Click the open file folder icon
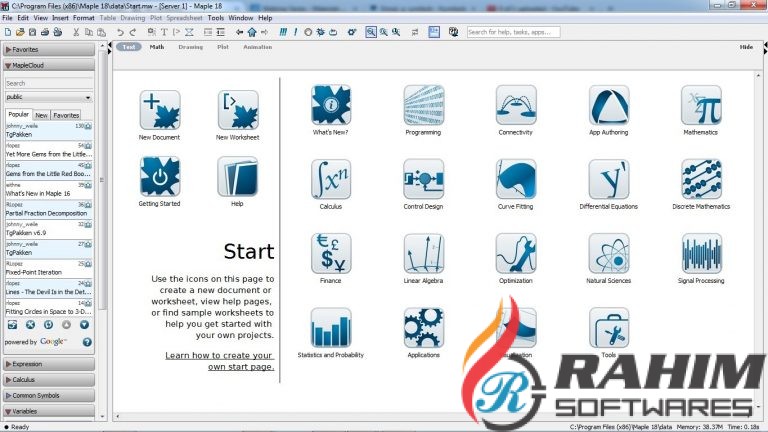This screenshot has height=432, width=768. [x=20, y=32]
